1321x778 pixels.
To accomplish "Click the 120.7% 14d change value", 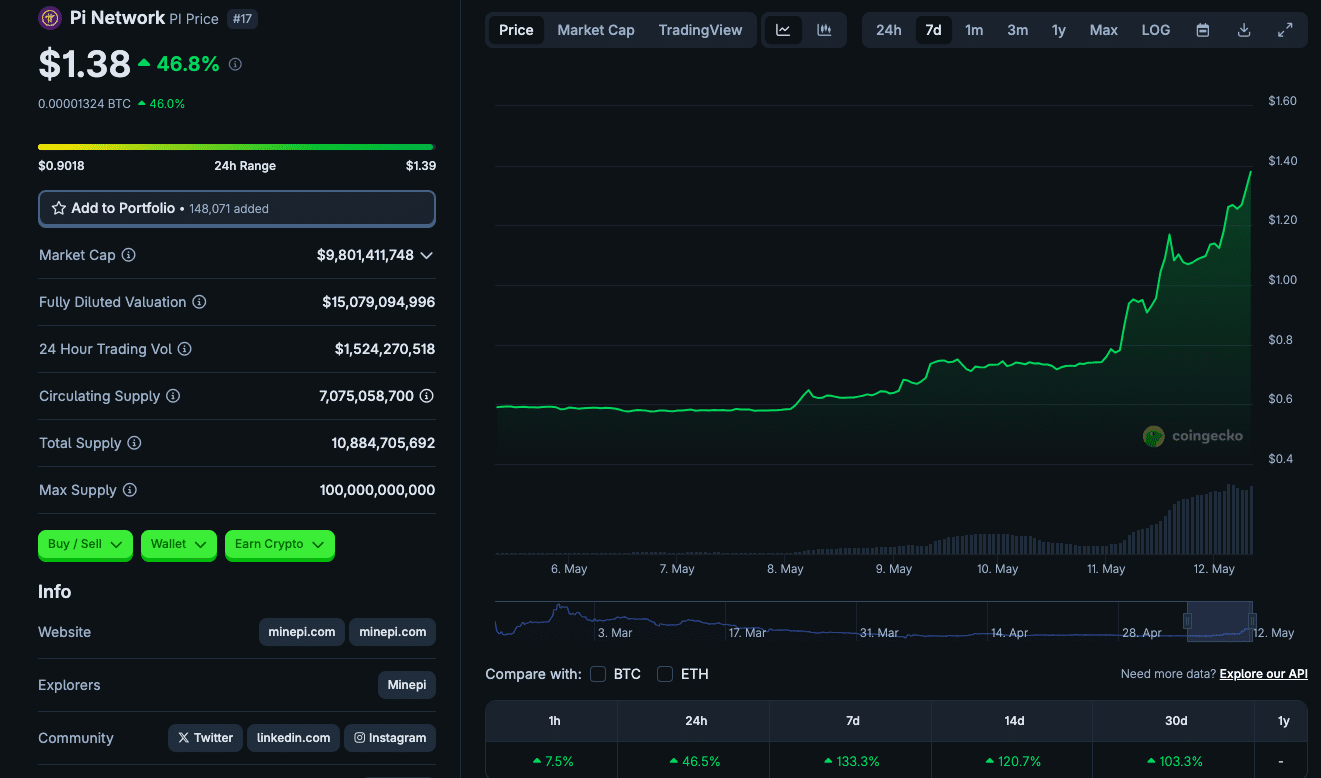I will (1013, 761).
